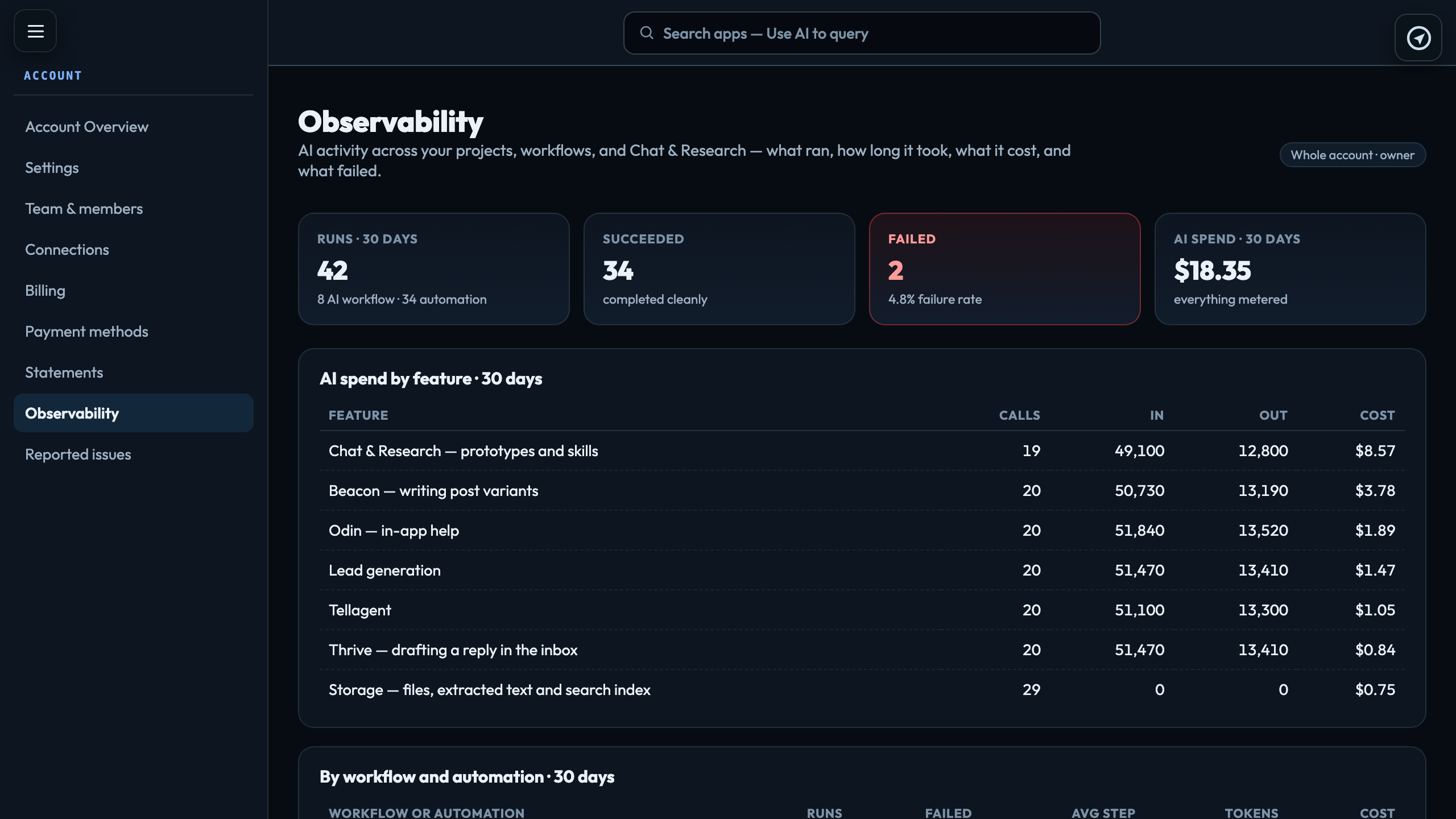Click the IN column header
The image size is (1456, 819).
coord(1157,415)
